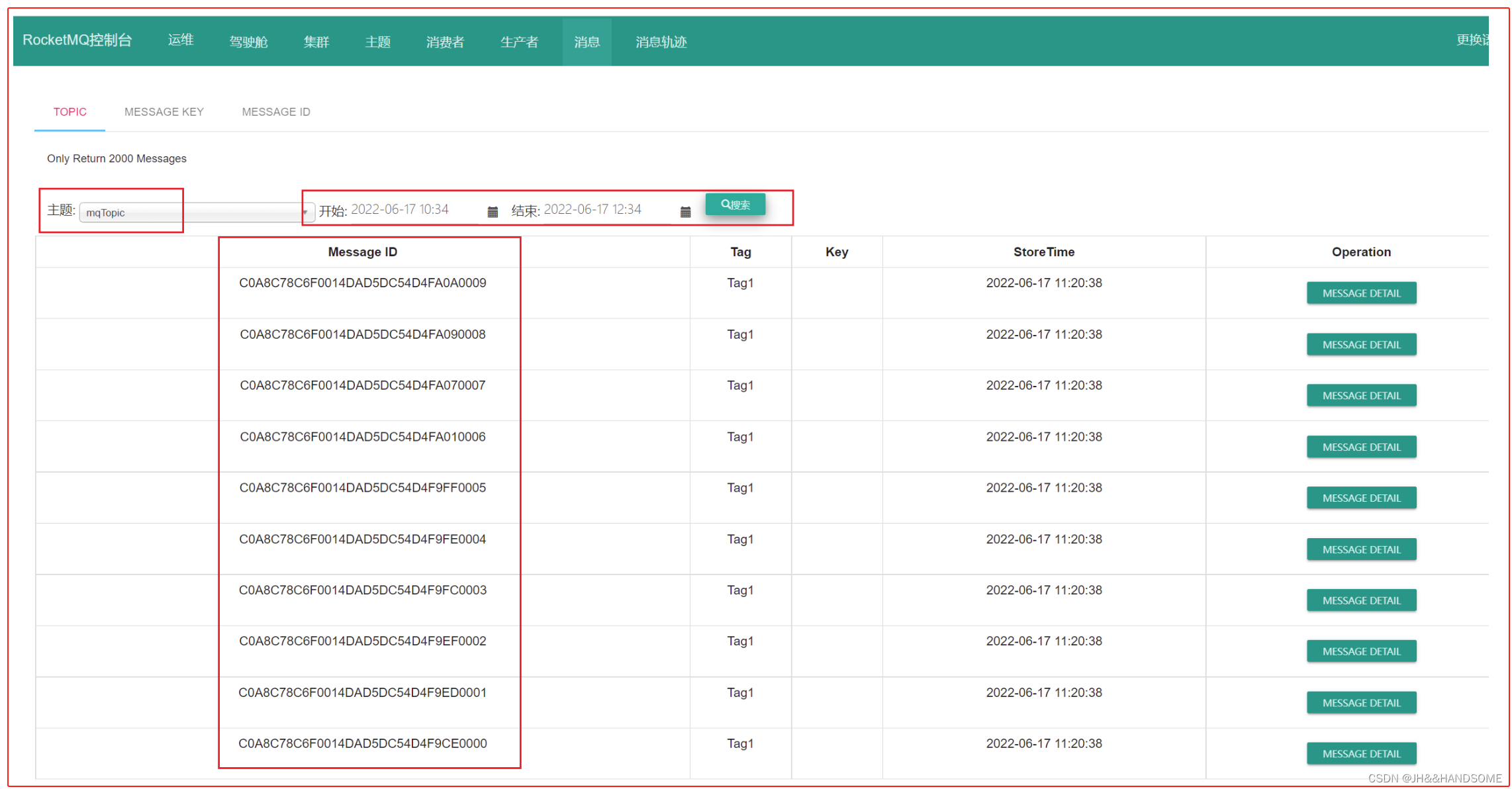The image size is (1512, 789).
Task: Click the start time input field
Action: tap(414, 210)
